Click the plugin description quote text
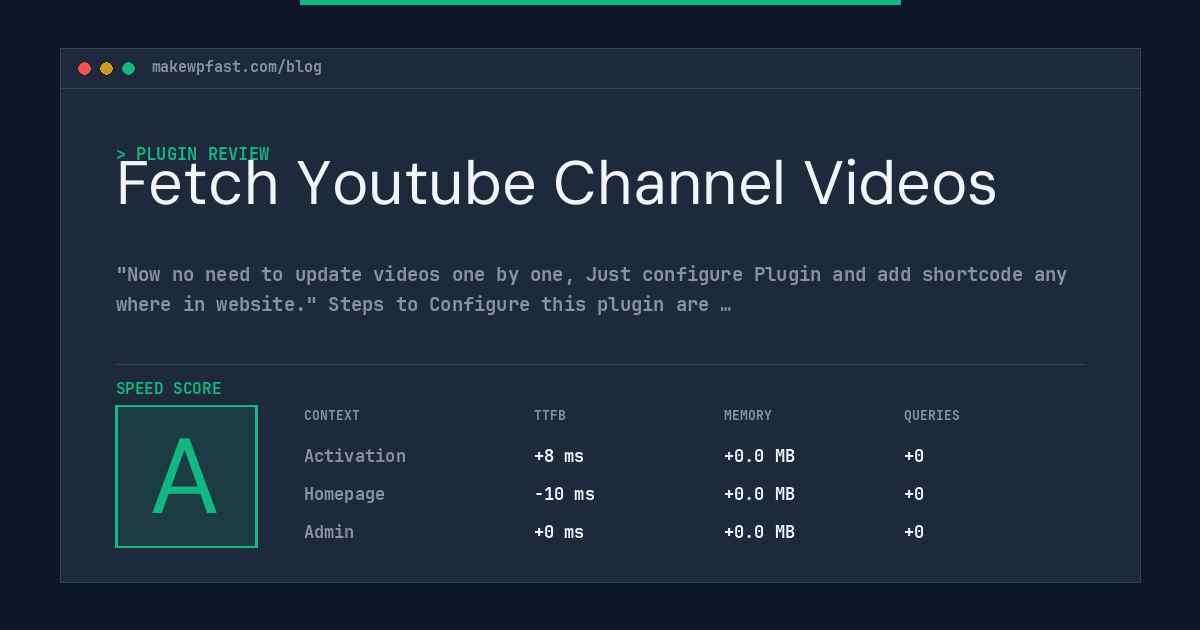The width and height of the screenshot is (1200, 630). [591, 289]
